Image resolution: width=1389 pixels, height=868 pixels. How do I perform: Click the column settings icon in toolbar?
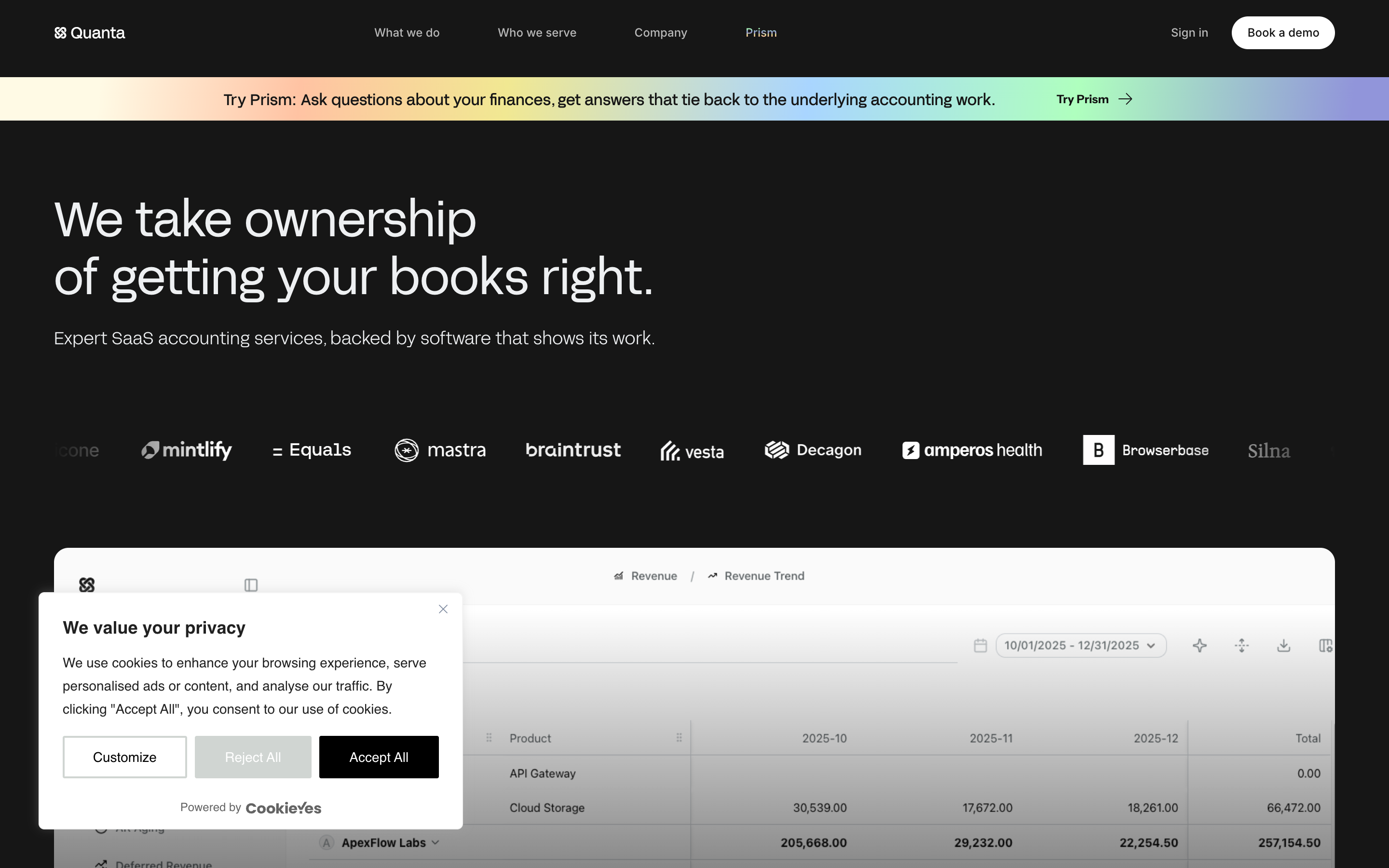click(x=1326, y=646)
